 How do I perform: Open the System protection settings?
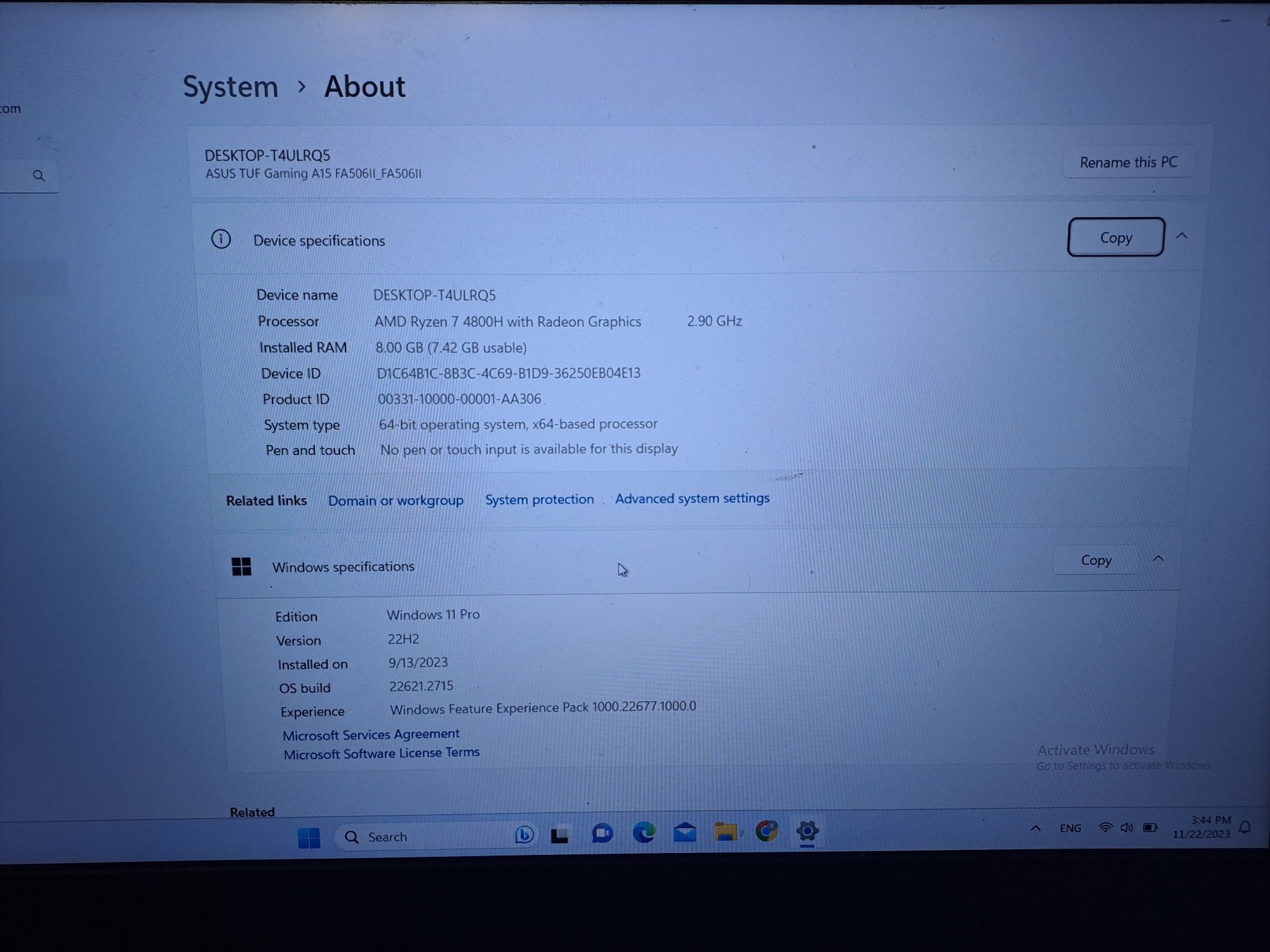(x=540, y=498)
